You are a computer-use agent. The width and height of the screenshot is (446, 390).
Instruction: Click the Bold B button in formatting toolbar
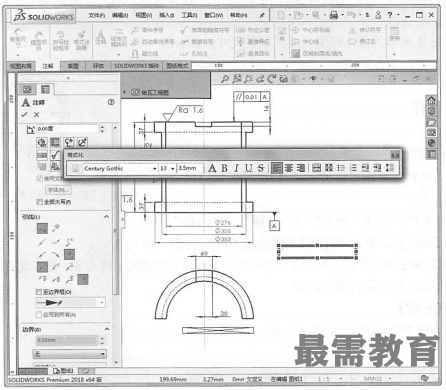224,168
